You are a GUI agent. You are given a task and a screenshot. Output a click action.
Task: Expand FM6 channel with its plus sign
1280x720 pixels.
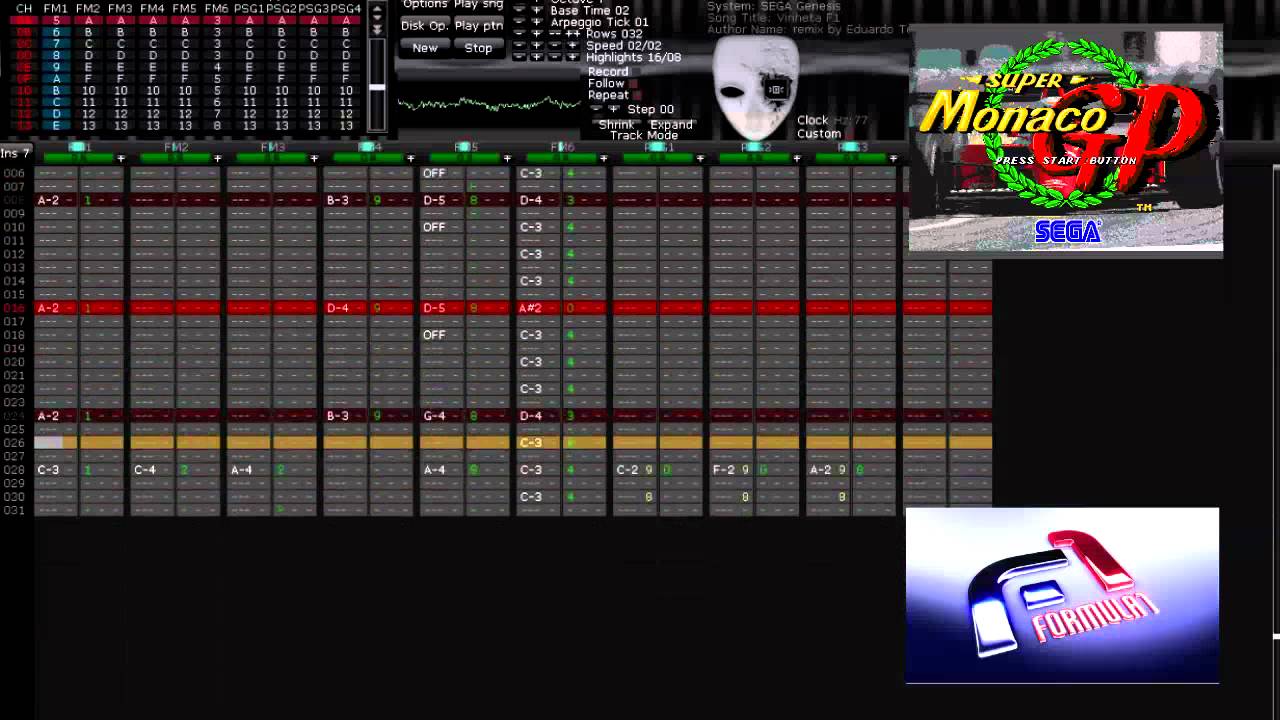tap(603, 158)
